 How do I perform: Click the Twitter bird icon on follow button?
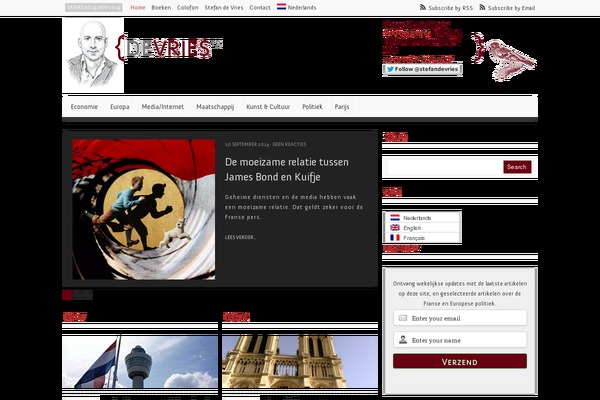390,69
